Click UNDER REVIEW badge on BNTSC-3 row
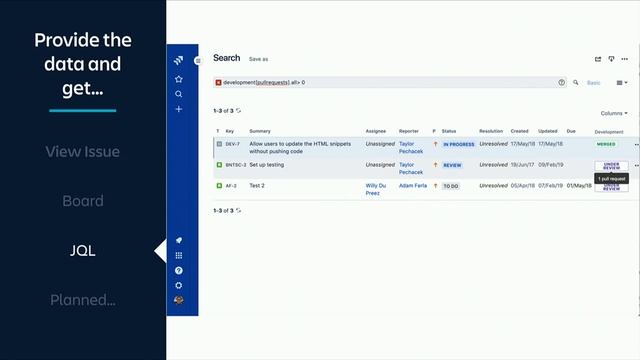640x360 pixels. (611, 166)
